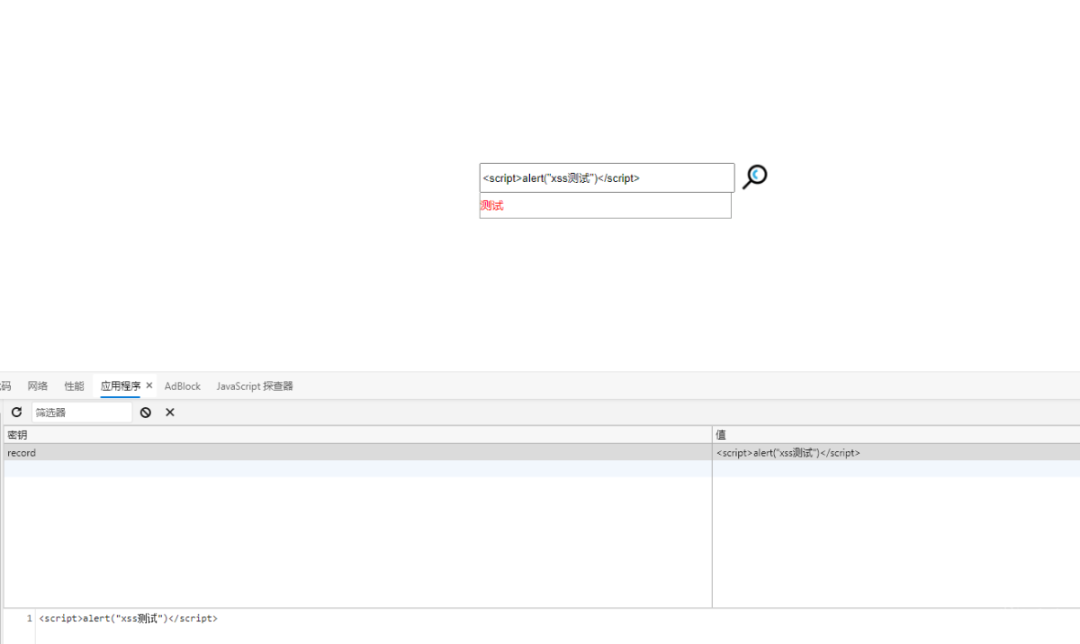Click into the 筛选器 filter field

click(x=82, y=412)
